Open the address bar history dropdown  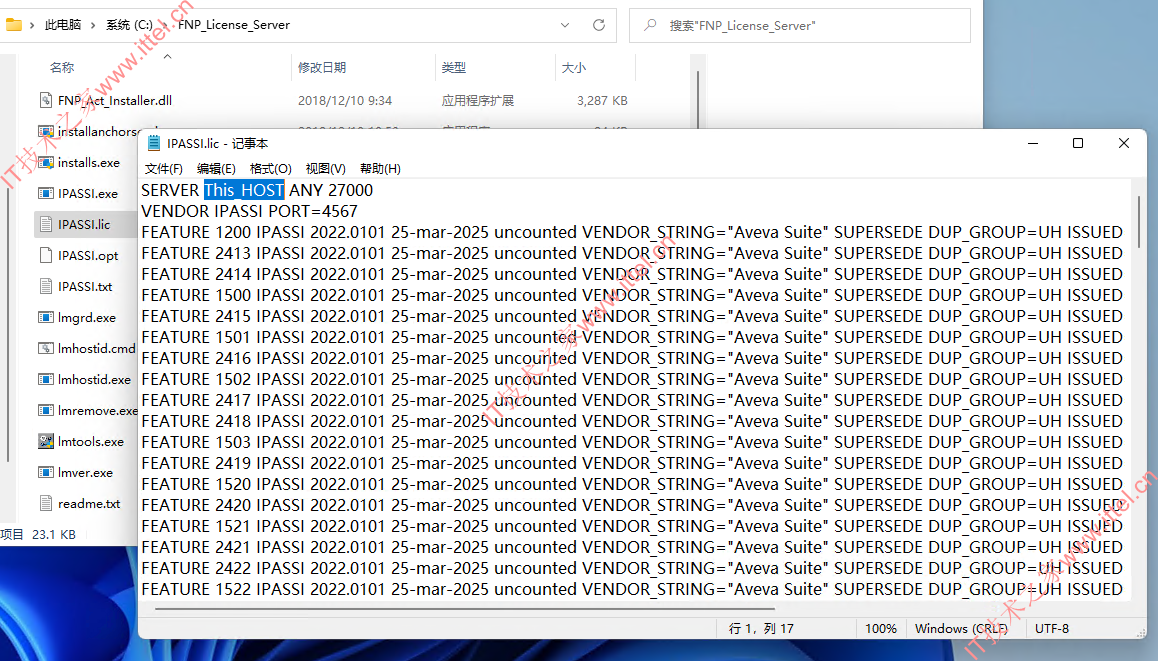565,25
